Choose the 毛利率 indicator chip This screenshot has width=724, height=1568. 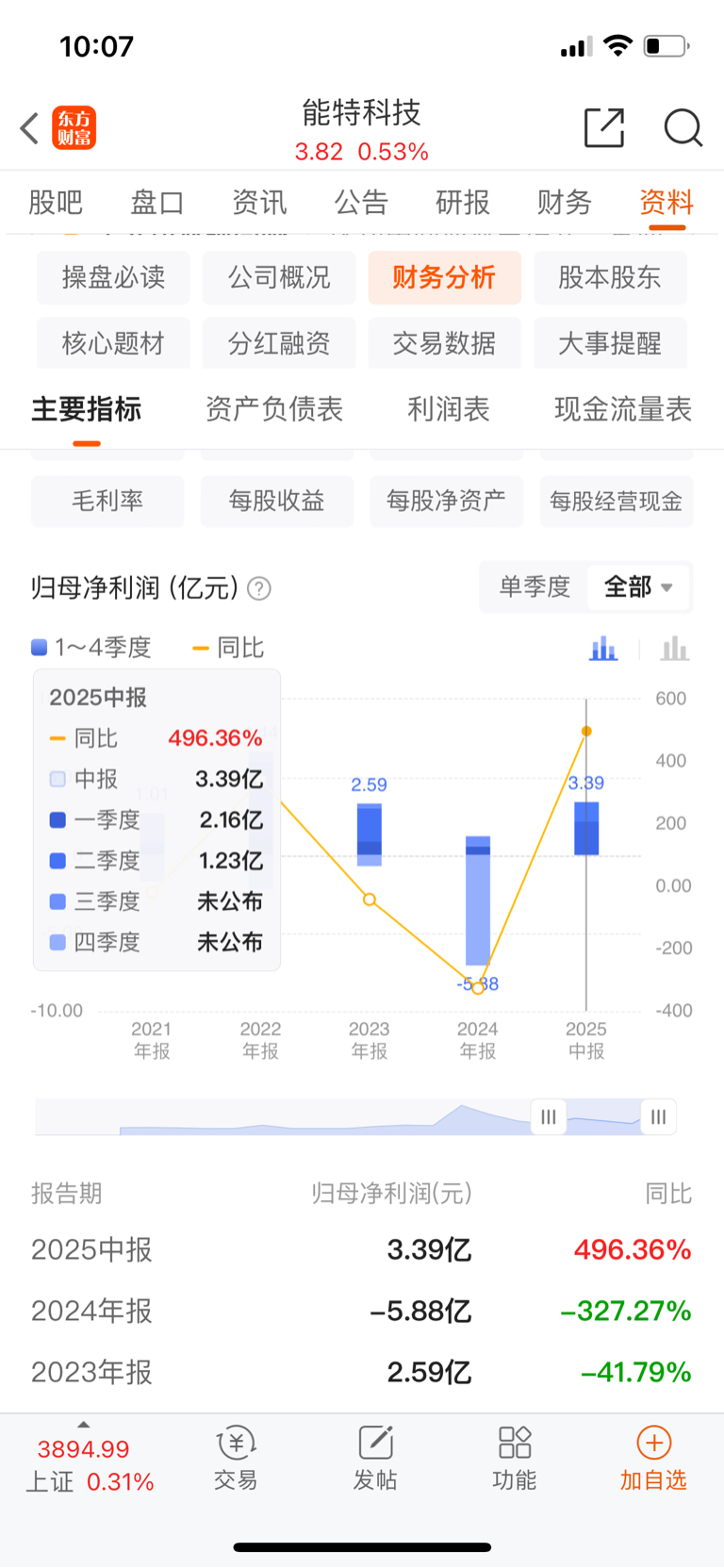pos(107,501)
